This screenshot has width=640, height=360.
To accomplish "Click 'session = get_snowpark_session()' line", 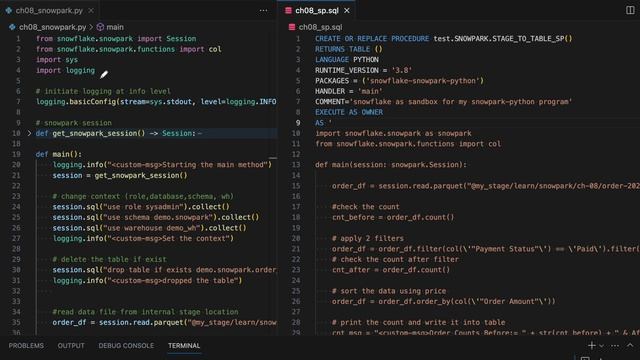I will [120, 176].
